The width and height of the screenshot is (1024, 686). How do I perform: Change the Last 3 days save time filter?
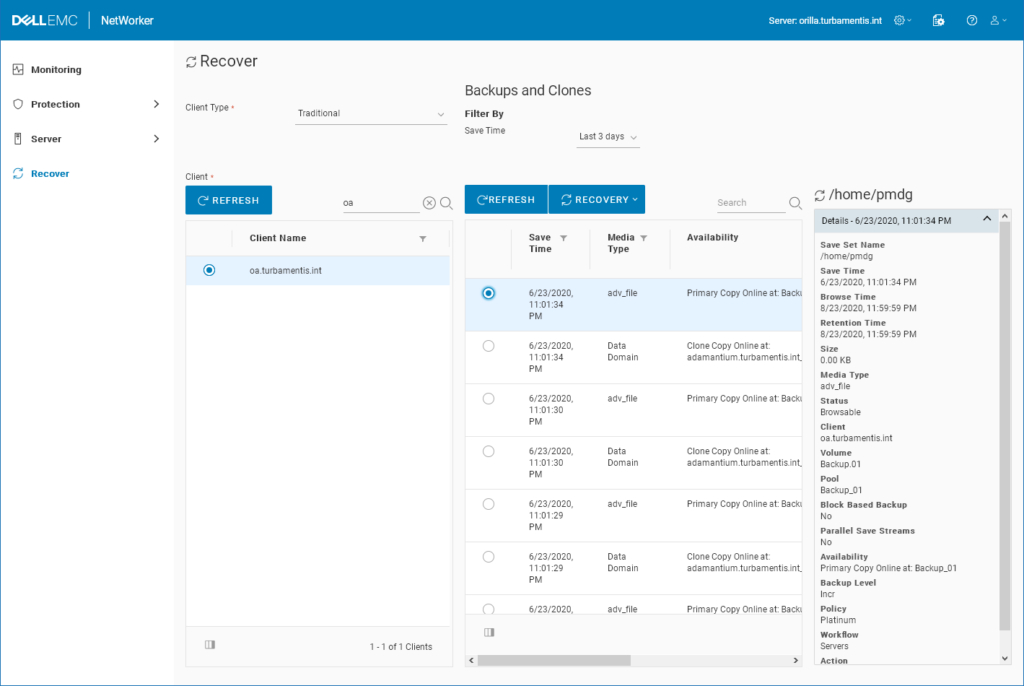(x=607, y=139)
